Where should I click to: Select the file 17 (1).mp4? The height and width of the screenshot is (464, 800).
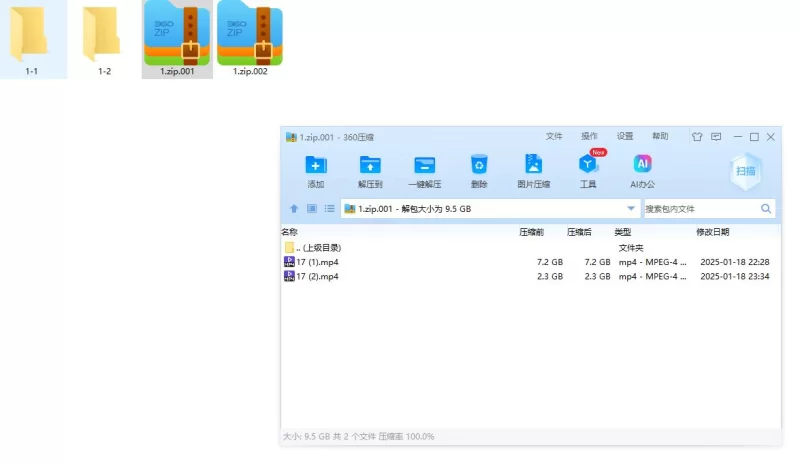[317, 262]
